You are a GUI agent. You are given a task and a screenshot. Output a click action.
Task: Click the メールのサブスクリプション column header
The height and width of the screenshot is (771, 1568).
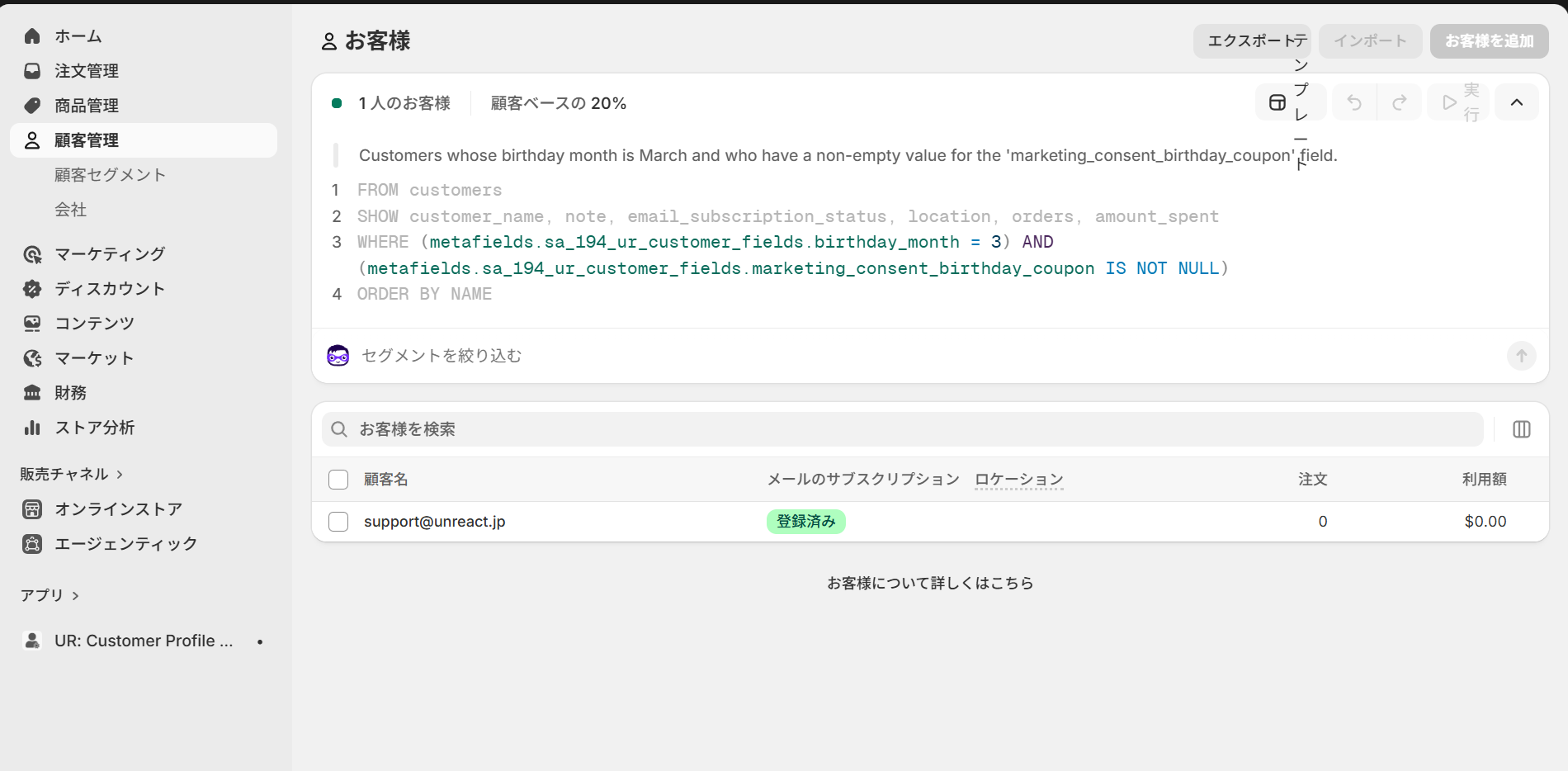click(863, 480)
